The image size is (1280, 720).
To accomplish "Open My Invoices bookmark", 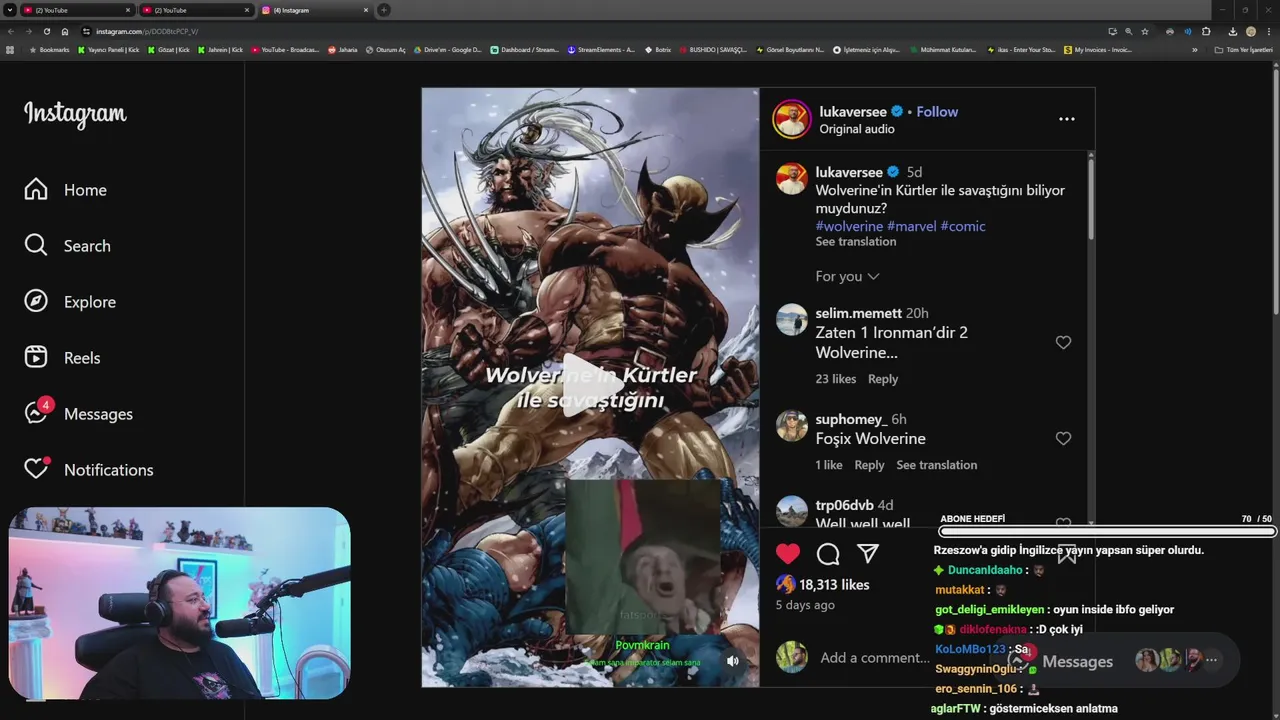I will (1098, 50).
